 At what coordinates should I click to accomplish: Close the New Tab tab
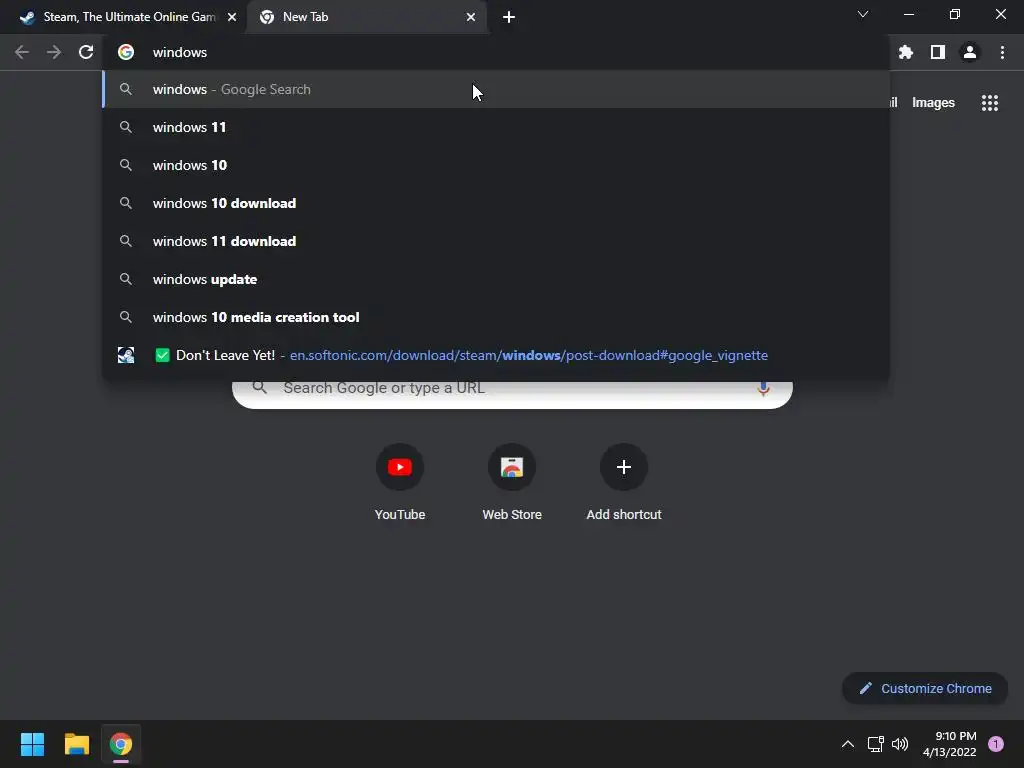click(471, 17)
